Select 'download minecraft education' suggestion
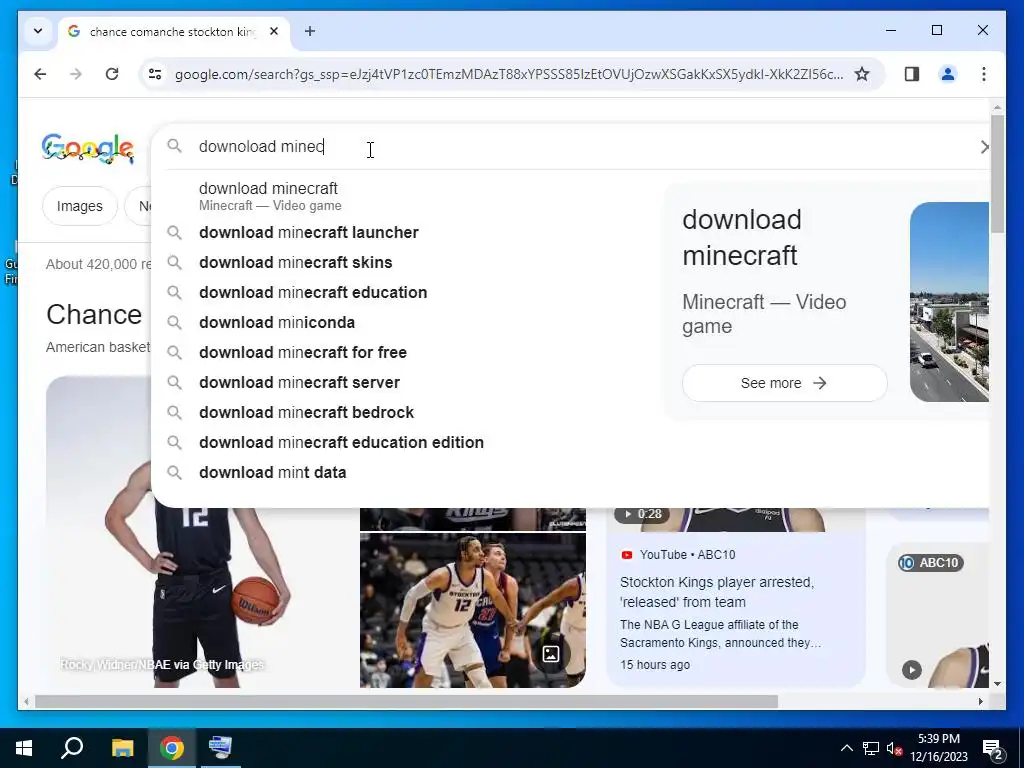 click(x=408, y=293)
